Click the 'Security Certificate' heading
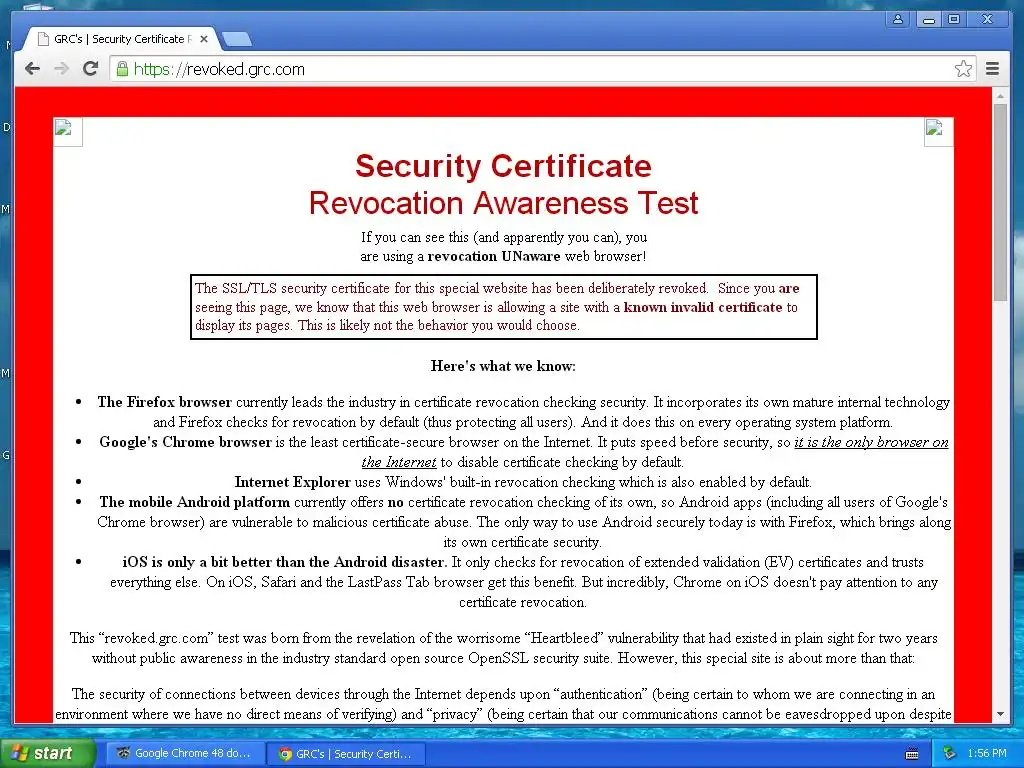The image size is (1024, 768). coord(503,166)
